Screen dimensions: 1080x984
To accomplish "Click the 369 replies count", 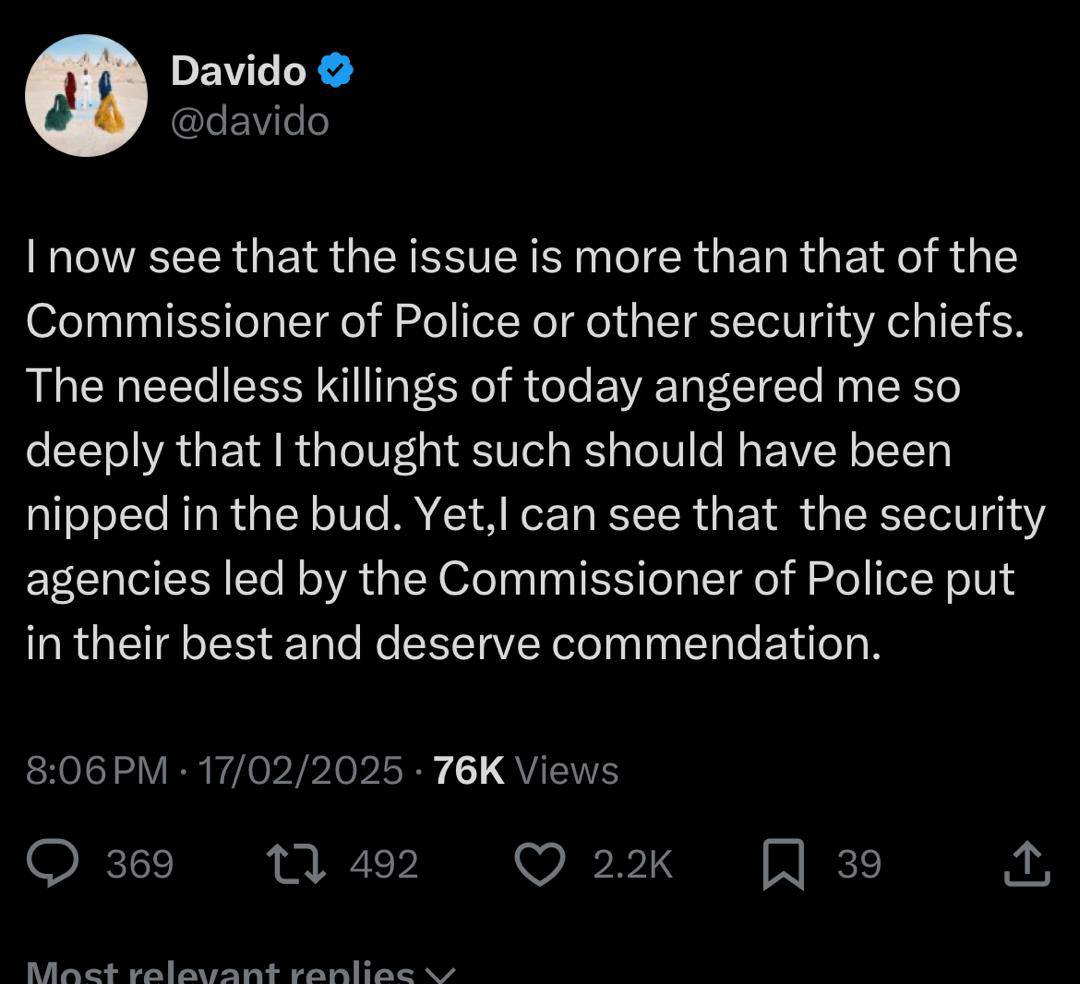I will pyautogui.click(x=140, y=864).
